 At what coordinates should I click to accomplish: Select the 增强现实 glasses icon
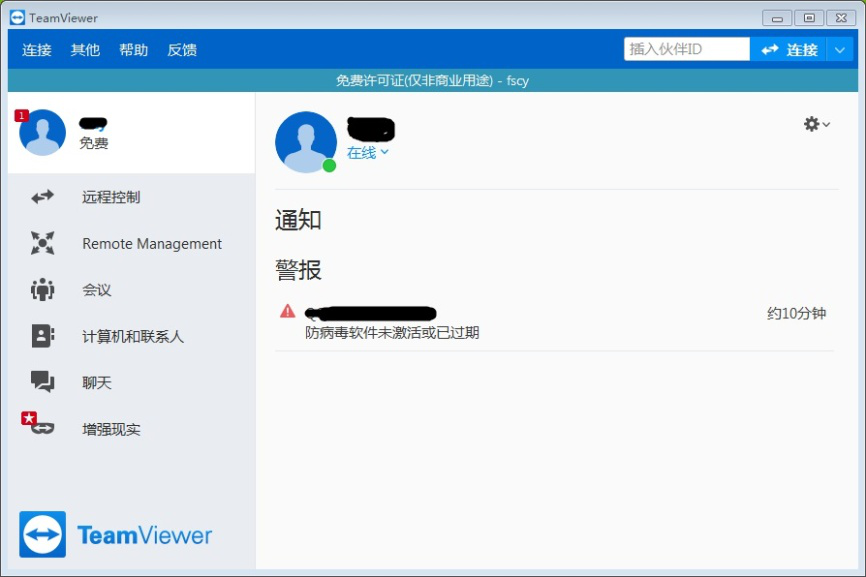click(43, 428)
